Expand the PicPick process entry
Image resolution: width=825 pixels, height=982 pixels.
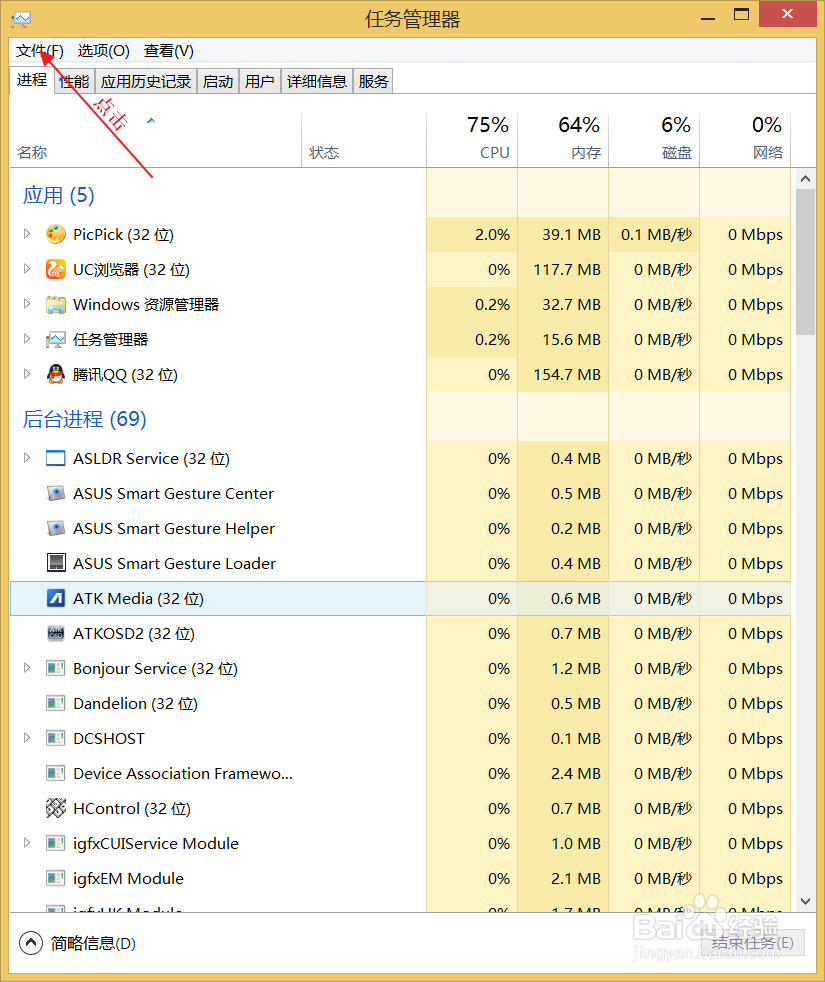pyautogui.click(x=26, y=234)
